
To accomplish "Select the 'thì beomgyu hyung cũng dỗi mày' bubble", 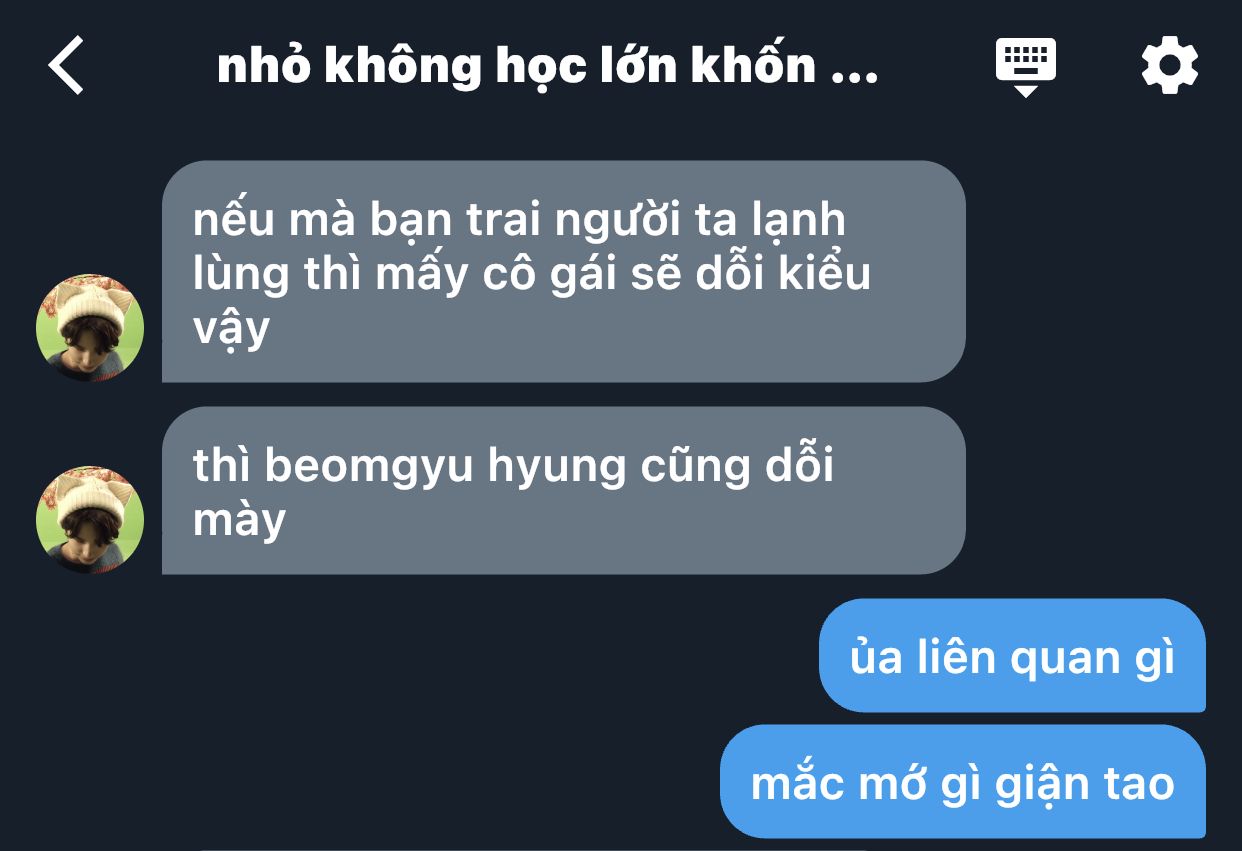I will click(563, 490).
